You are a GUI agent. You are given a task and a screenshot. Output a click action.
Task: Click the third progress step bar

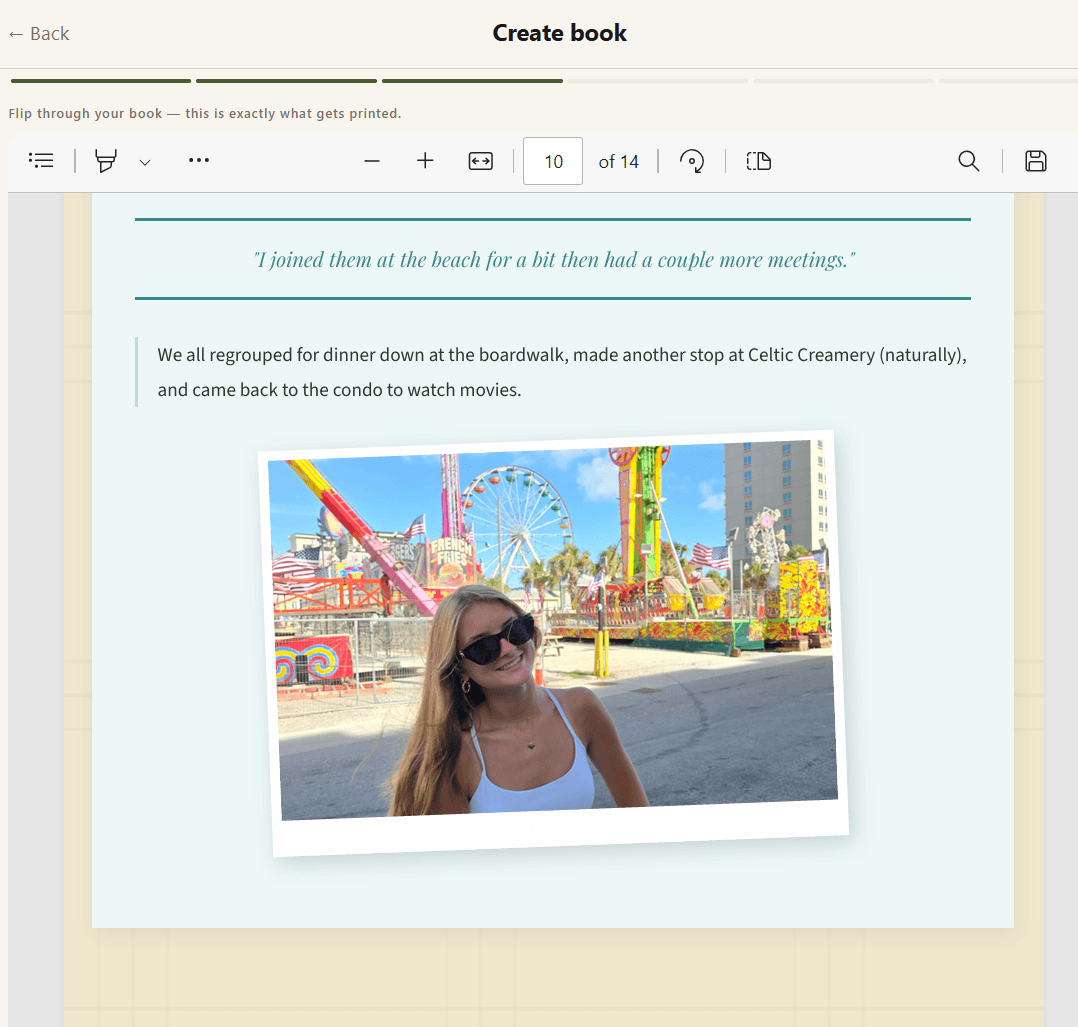coord(472,81)
